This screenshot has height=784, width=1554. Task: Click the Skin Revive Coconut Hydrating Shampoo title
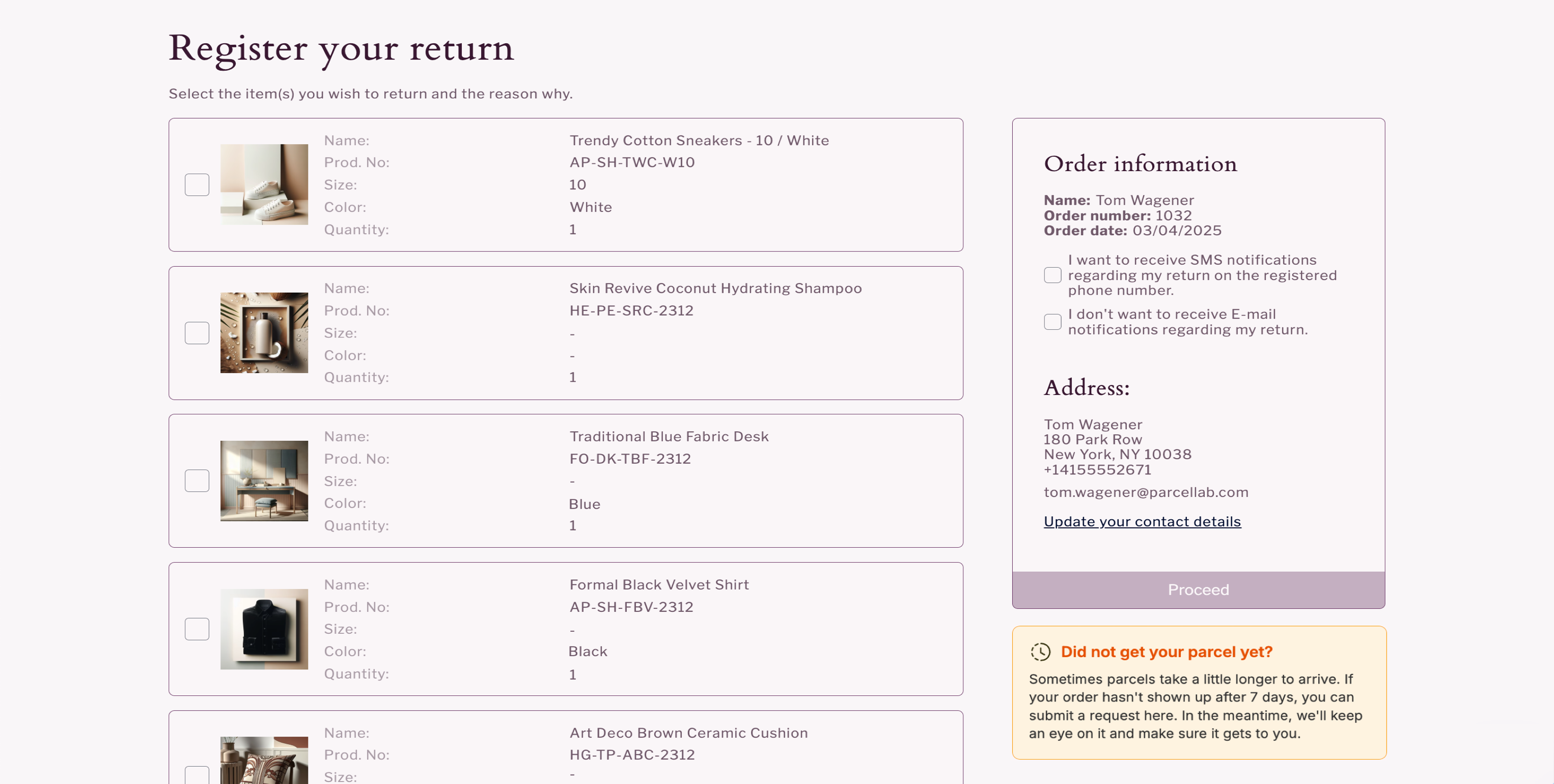point(715,288)
